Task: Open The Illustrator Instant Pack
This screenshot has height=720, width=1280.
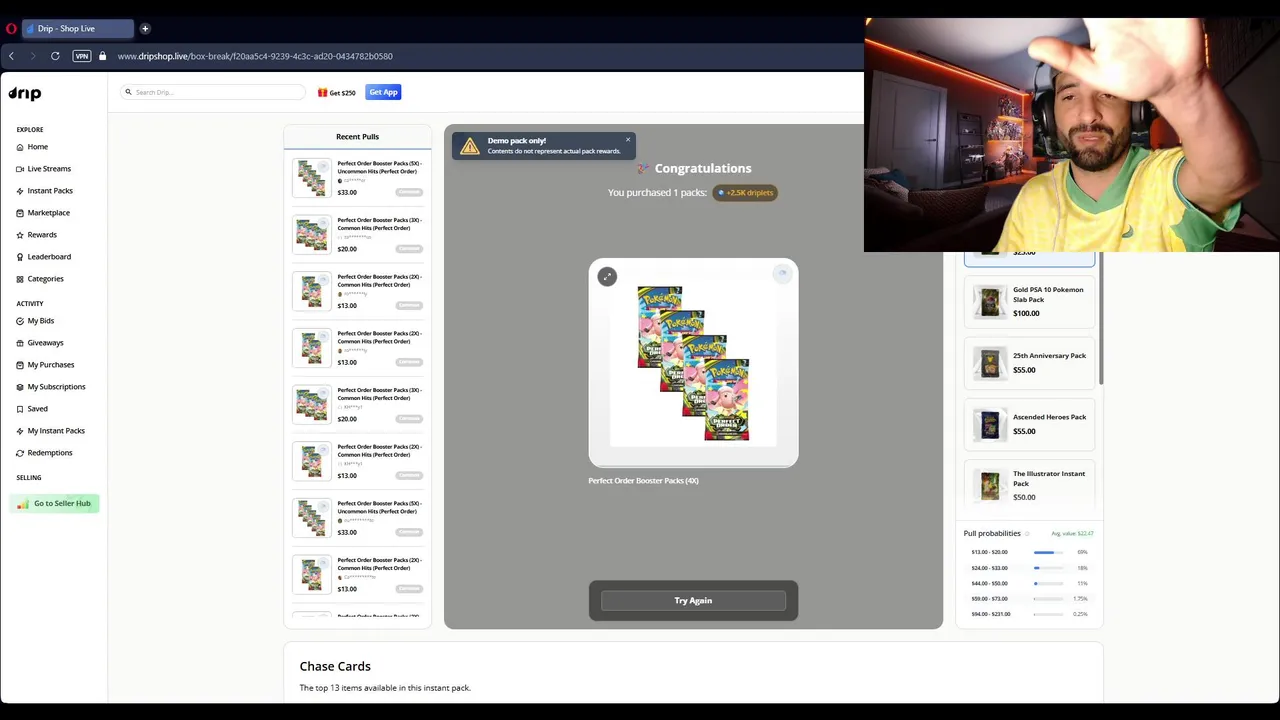Action: tap(1029, 485)
